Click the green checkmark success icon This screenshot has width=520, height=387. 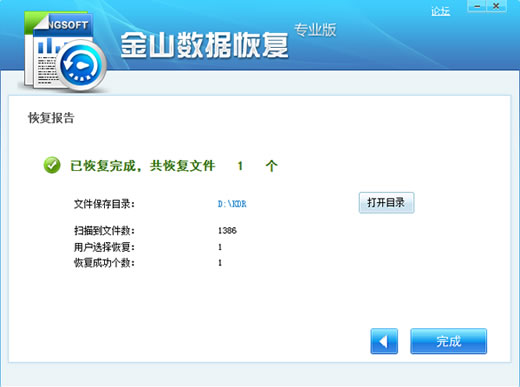click(x=52, y=165)
